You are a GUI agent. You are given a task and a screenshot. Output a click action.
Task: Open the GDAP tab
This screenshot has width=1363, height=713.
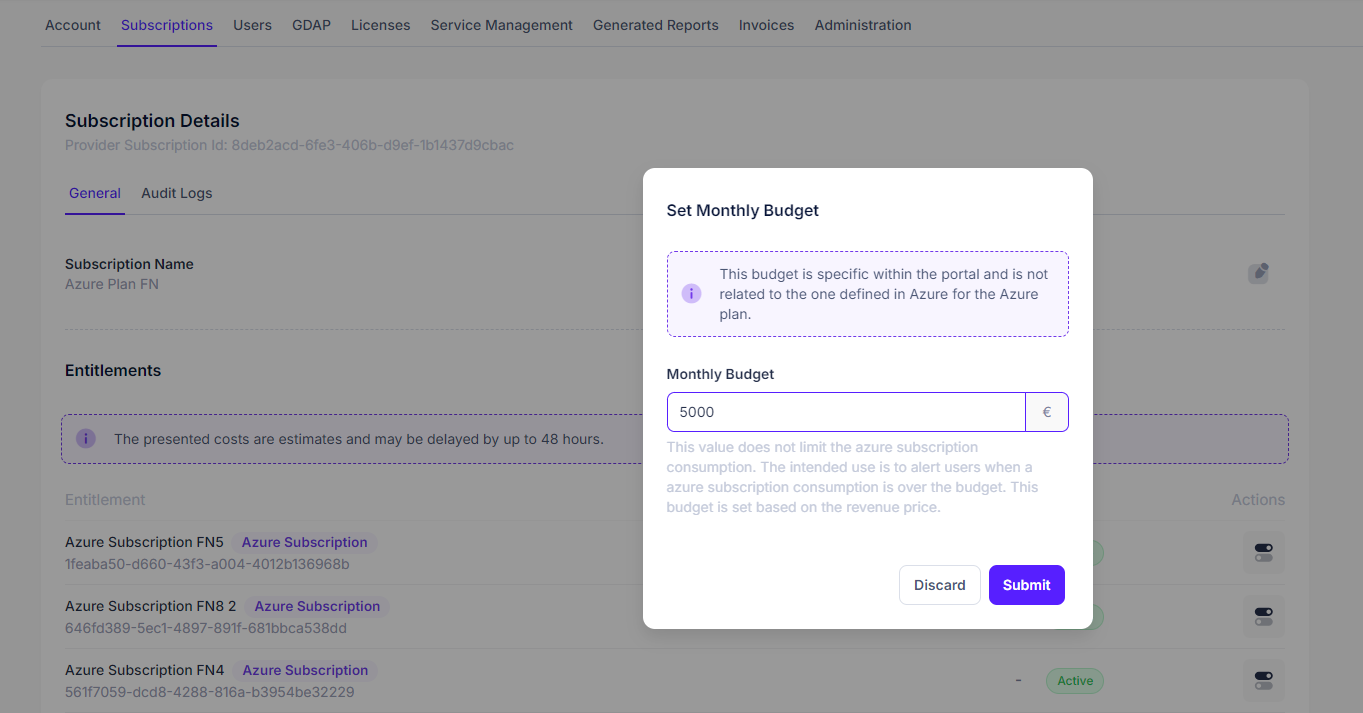click(311, 25)
